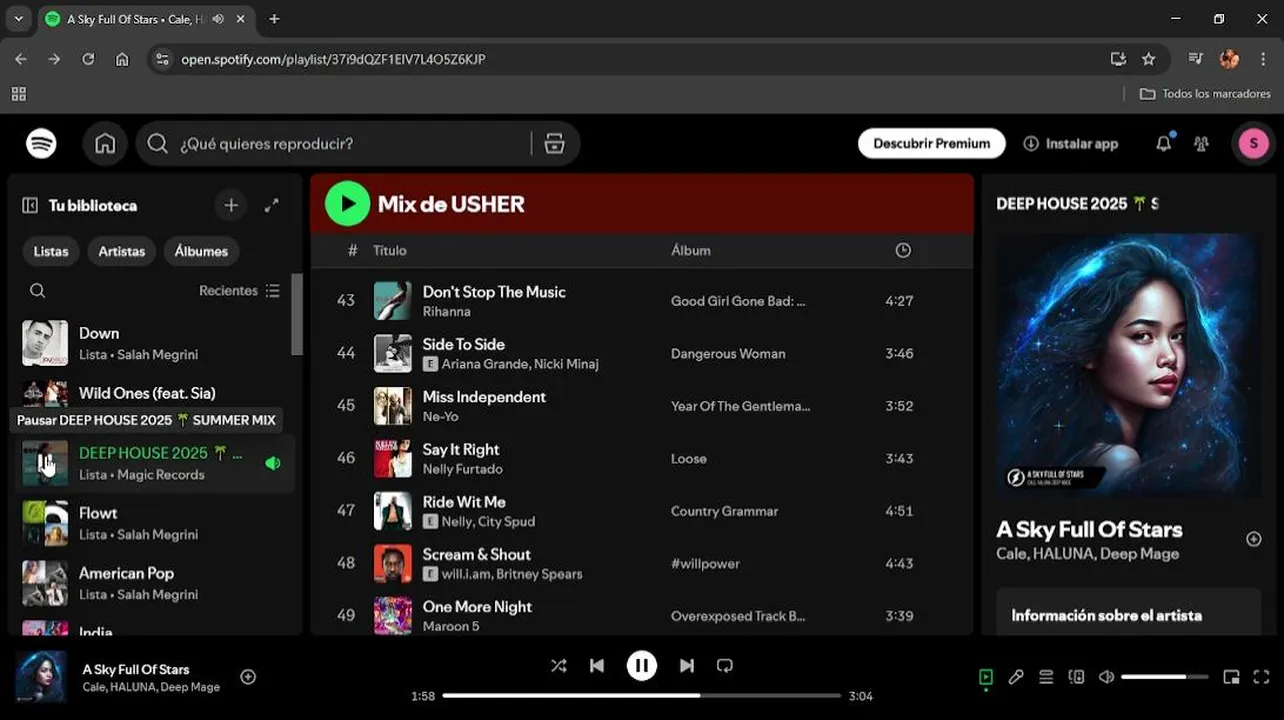Connect to a device icon

pyautogui.click(x=1076, y=677)
